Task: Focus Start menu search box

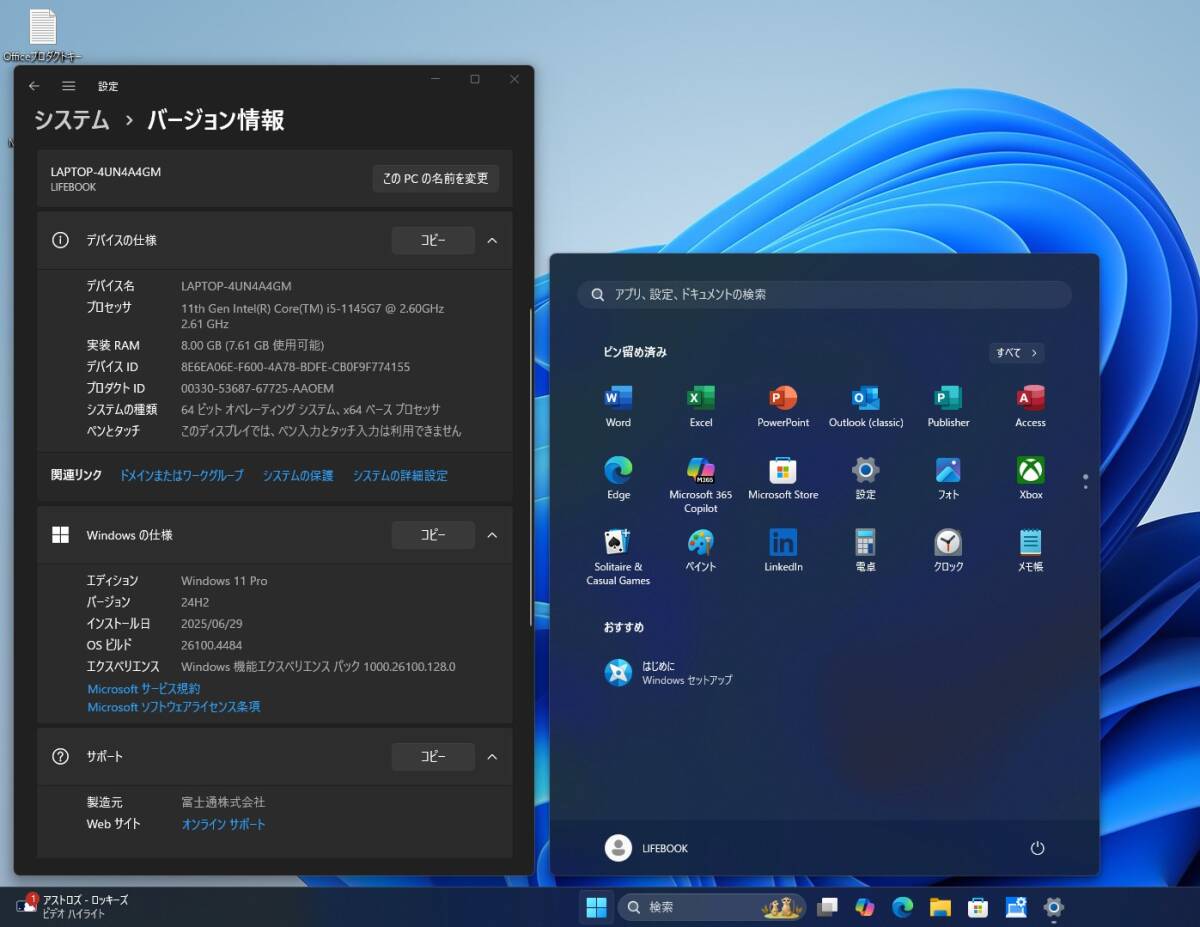Action: 824,294
